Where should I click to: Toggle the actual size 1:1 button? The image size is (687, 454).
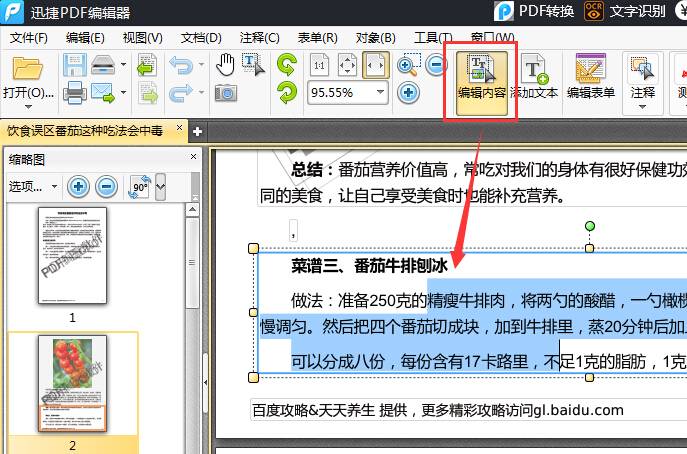pos(320,66)
